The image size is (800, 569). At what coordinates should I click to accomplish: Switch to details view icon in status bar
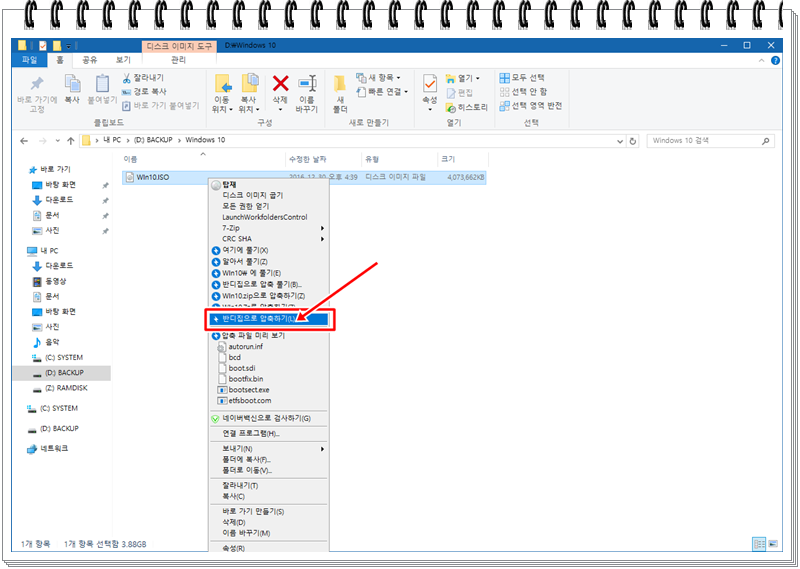(759, 543)
